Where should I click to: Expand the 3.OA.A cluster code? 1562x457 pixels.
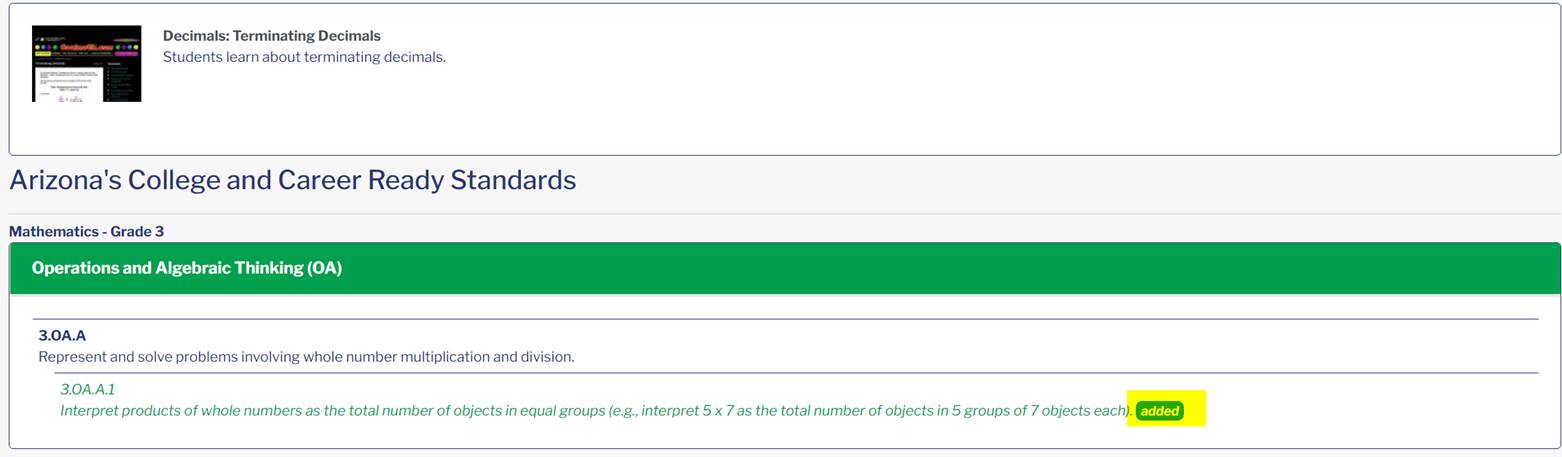point(62,336)
